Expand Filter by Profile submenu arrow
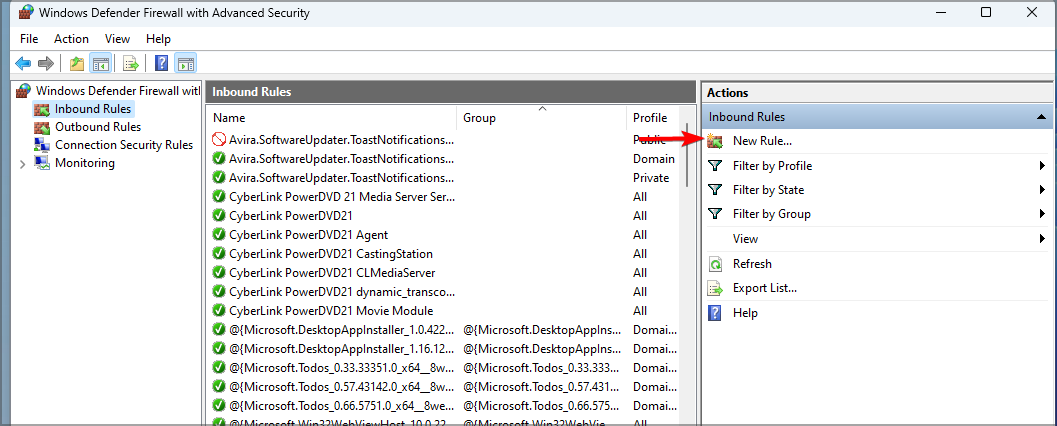The width and height of the screenshot is (1057, 426). [x=1042, y=166]
